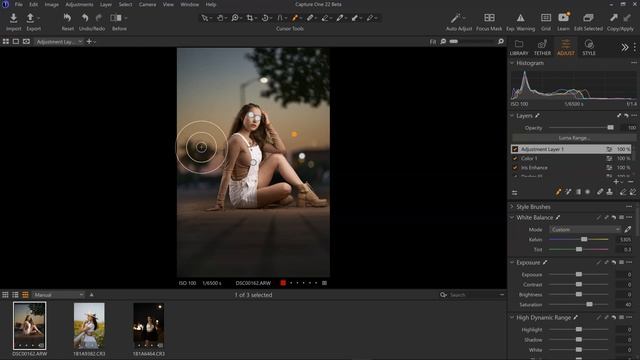
Task: Click the Reset adjustments icon
Action: coord(67,18)
